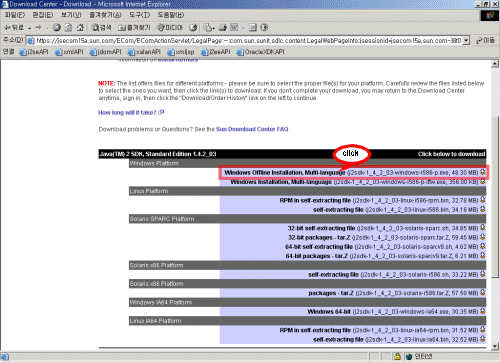Expand the address bar dropdown arrow
This screenshot has width=500, height=363.
466,40
